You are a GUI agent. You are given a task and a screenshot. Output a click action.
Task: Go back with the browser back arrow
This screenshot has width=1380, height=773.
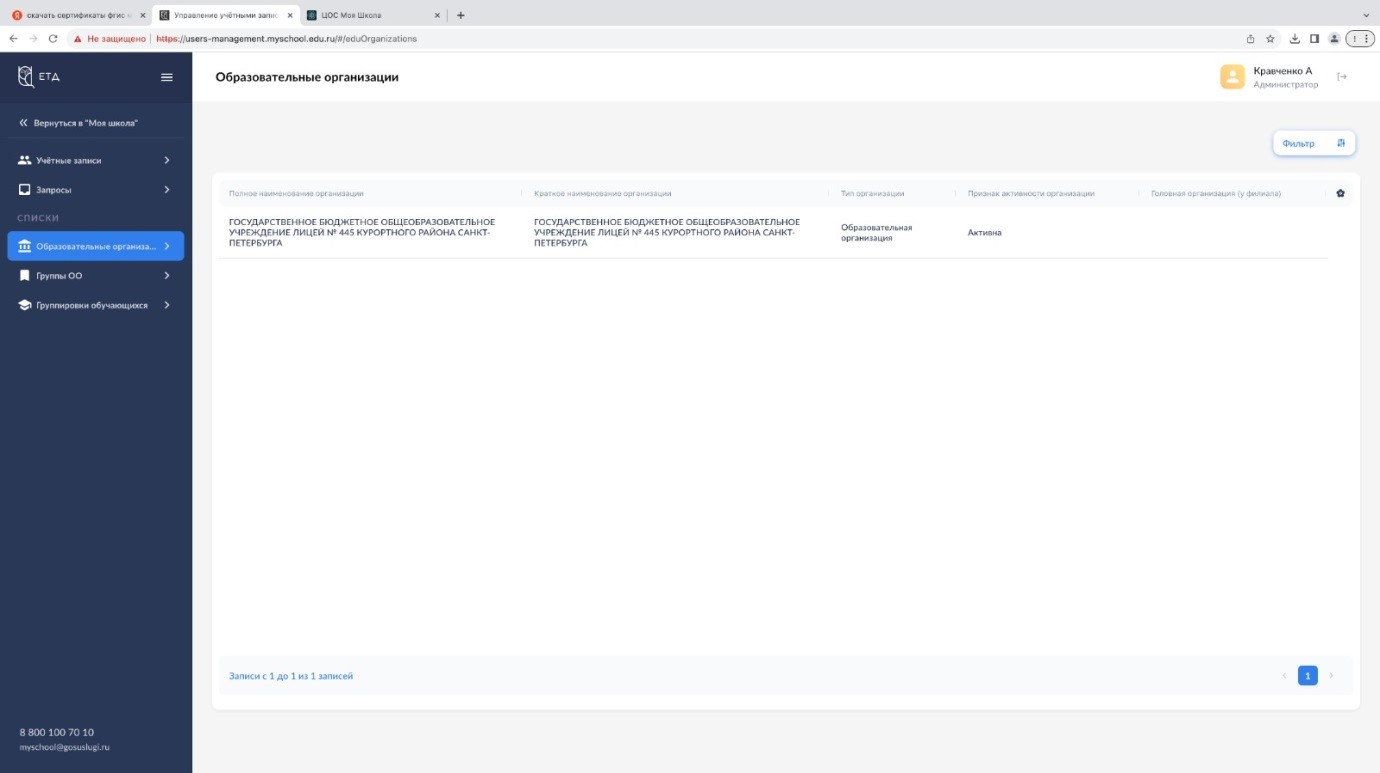(x=13, y=39)
